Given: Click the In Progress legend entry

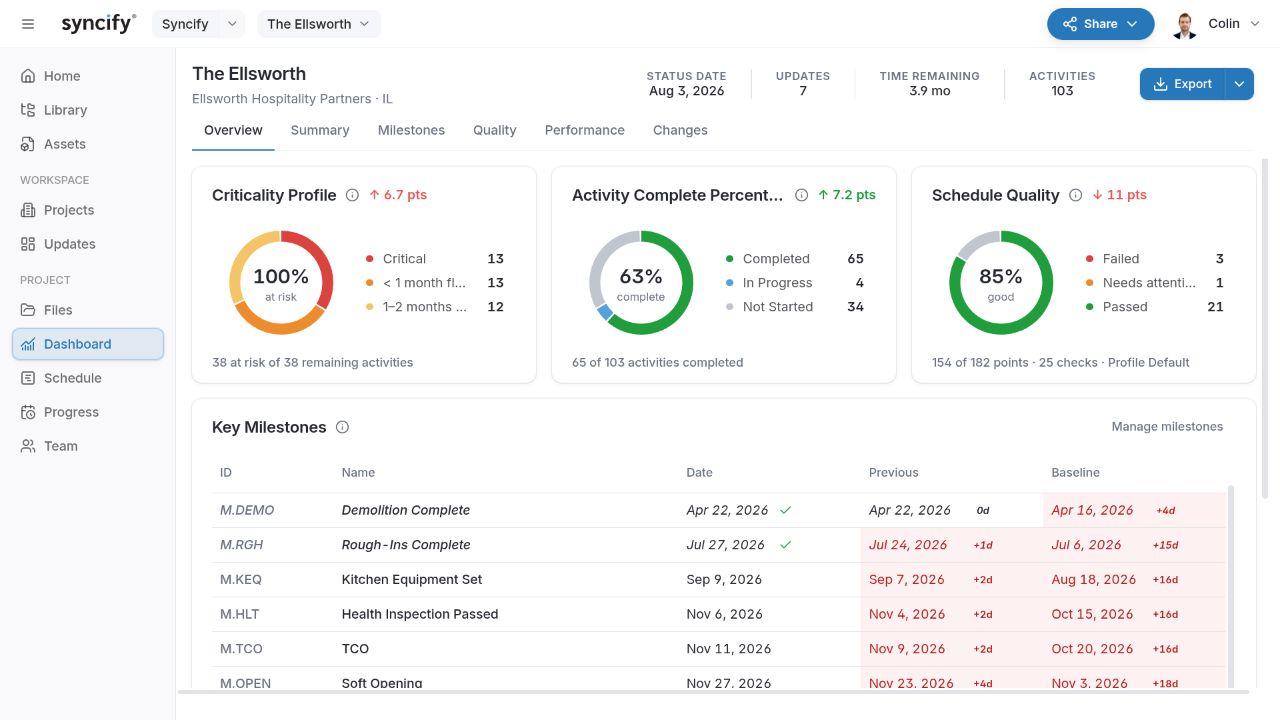Looking at the screenshot, I should pos(794,283).
